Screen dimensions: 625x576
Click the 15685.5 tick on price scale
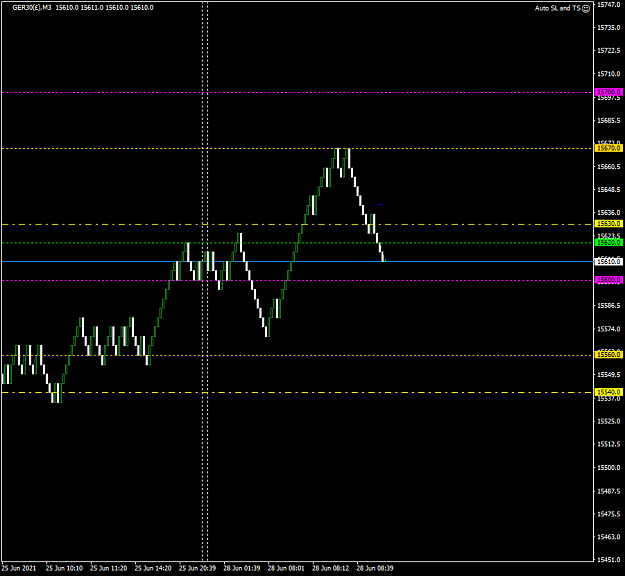[608, 120]
